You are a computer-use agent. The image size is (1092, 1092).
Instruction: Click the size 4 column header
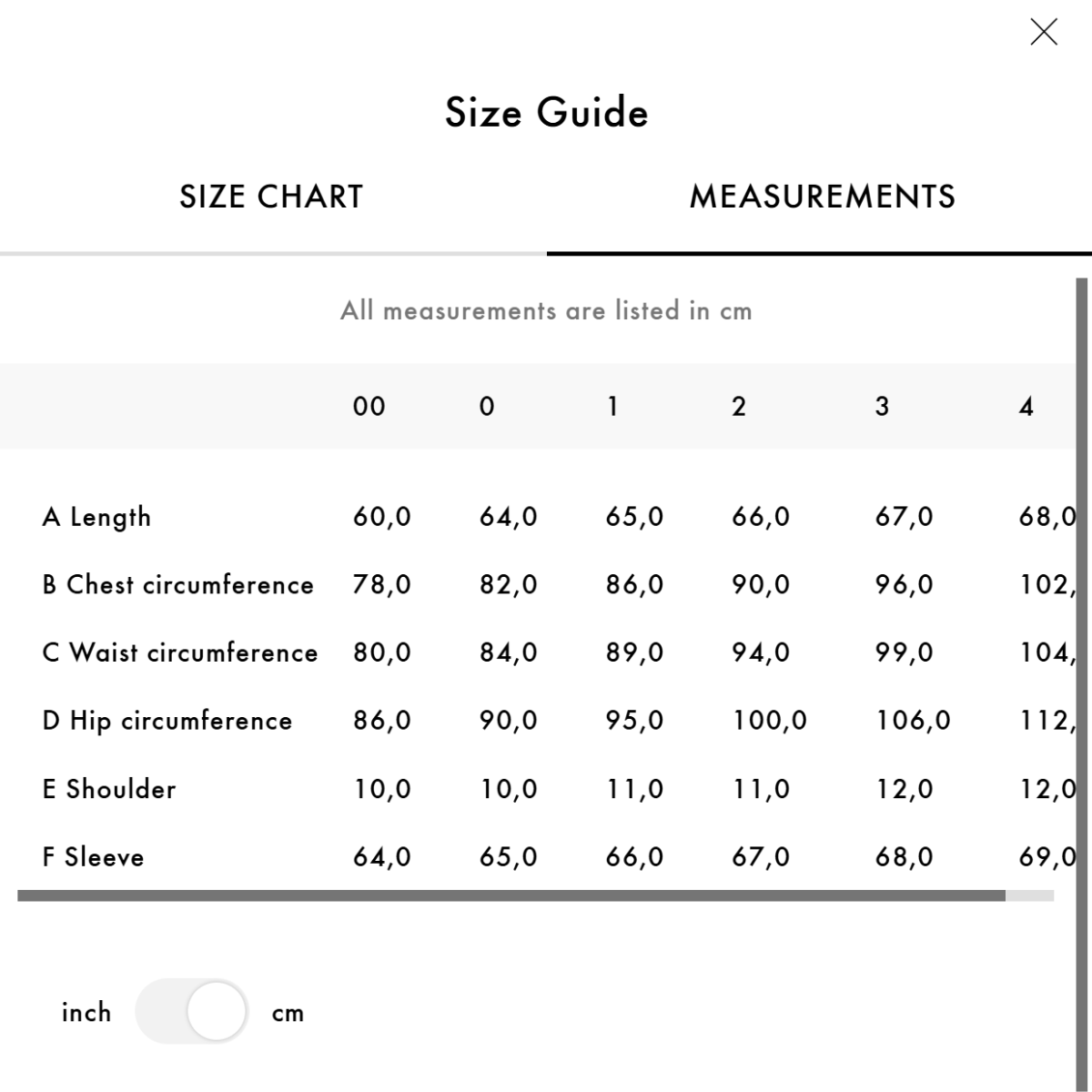[1026, 406]
